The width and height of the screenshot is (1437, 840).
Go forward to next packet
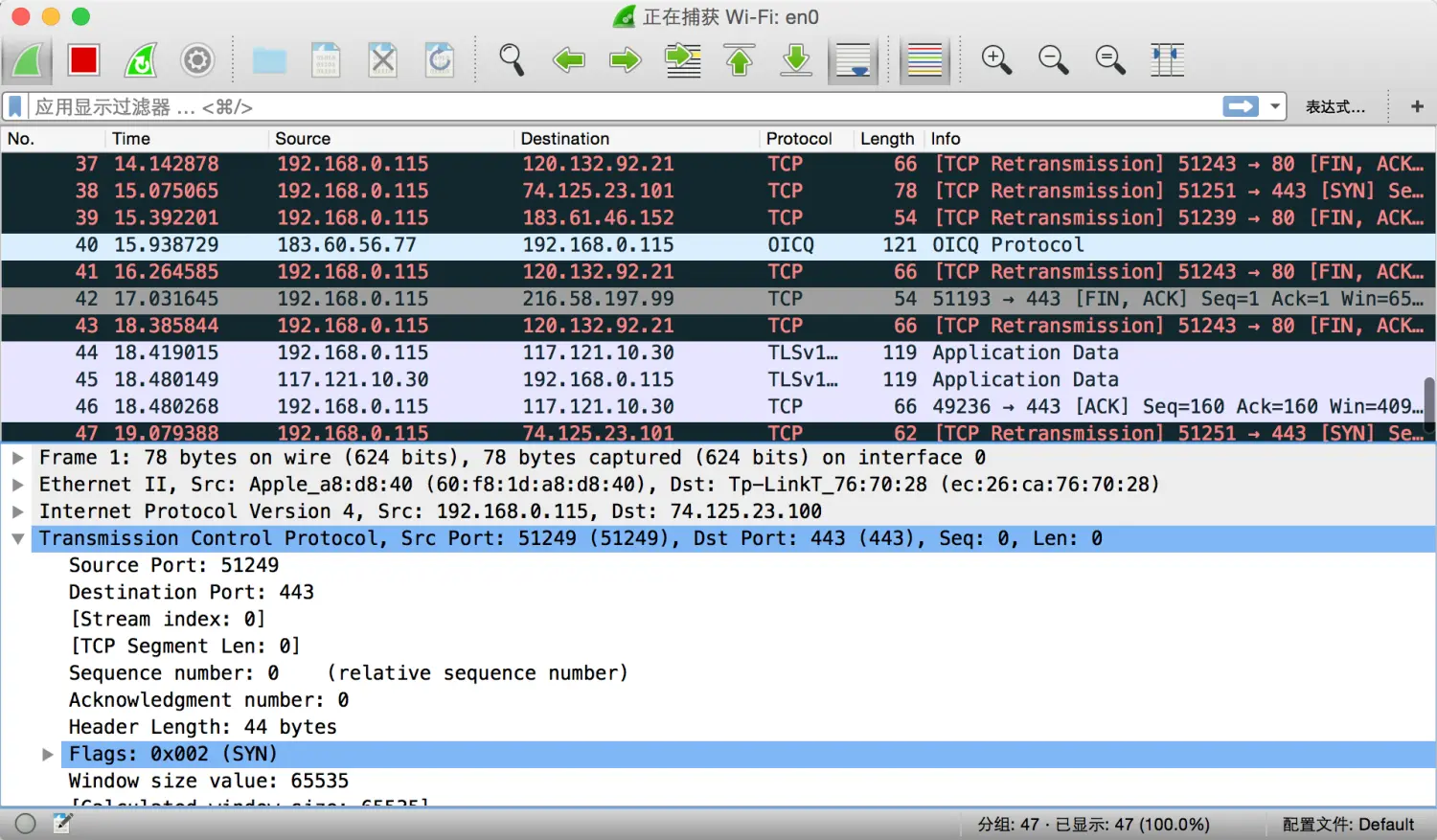[625, 60]
